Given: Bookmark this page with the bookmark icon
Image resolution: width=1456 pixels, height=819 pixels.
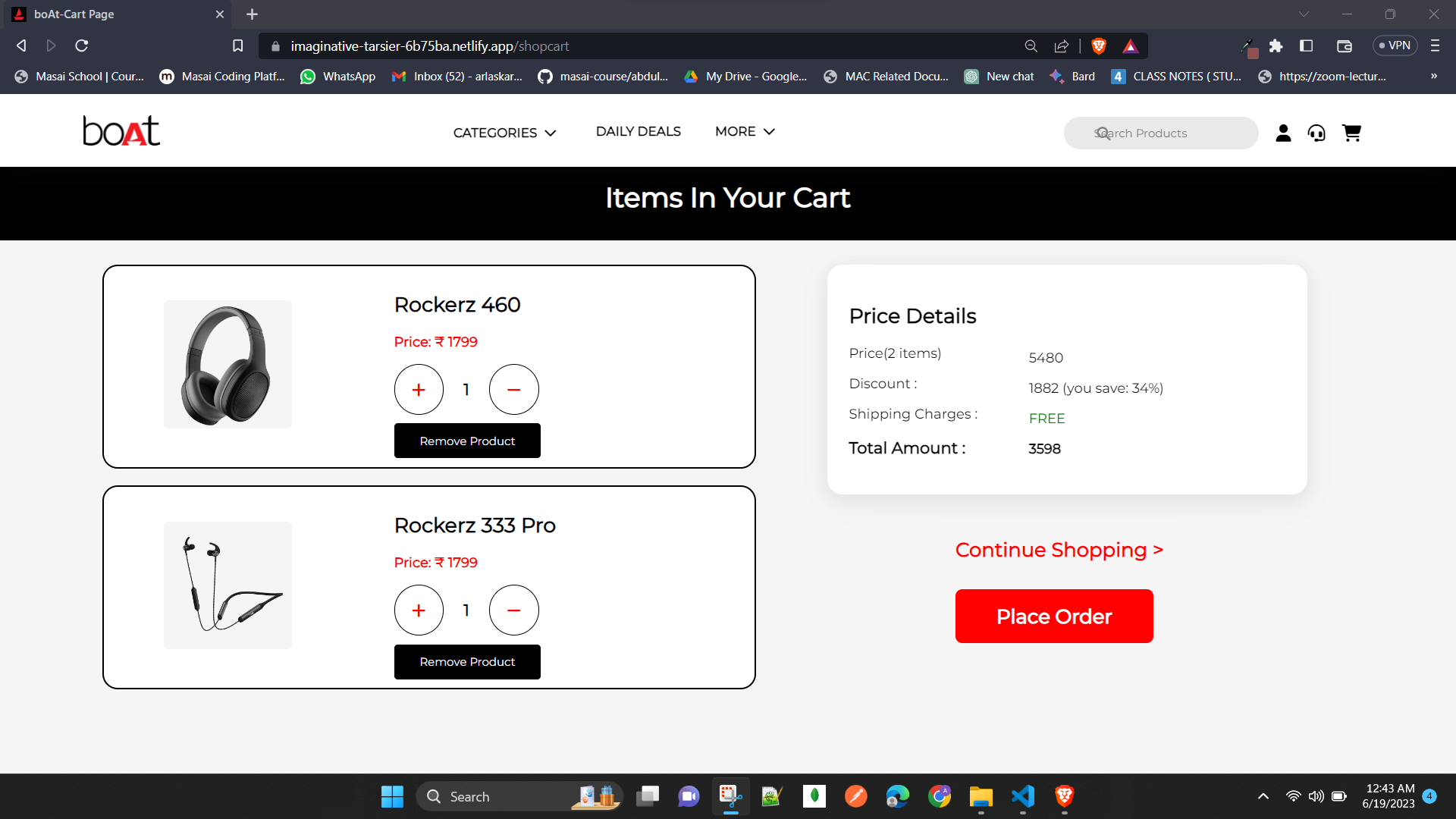Looking at the screenshot, I should 237,46.
